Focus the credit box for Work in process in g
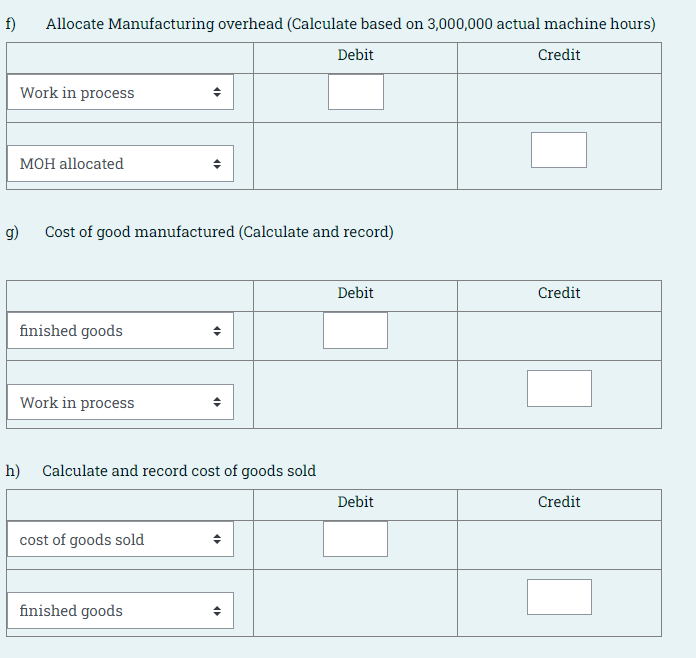This screenshot has height=658, width=696. click(x=559, y=388)
